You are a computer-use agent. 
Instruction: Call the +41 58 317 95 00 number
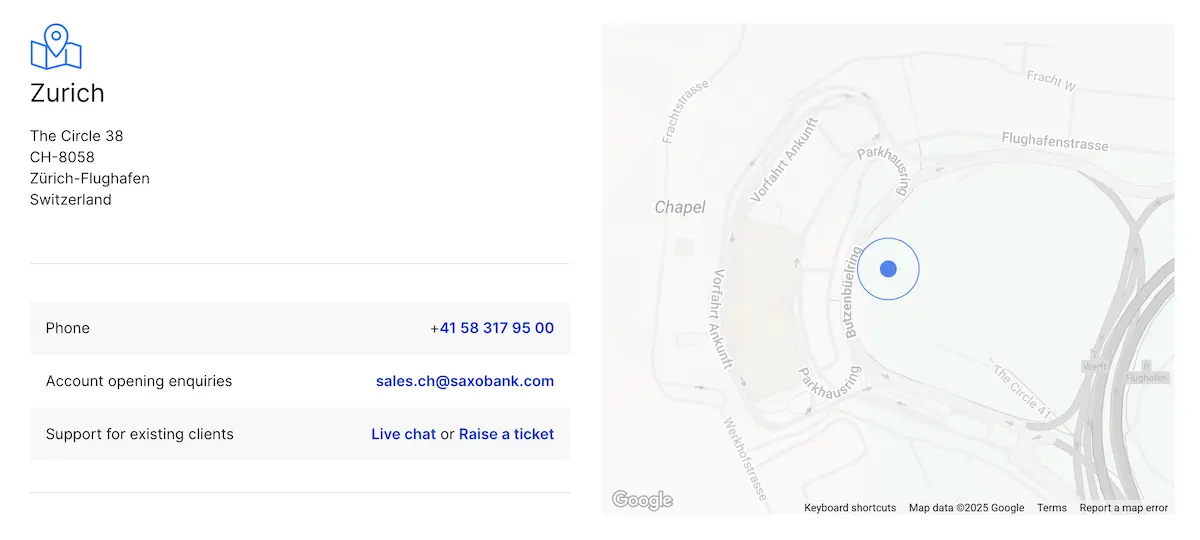point(492,328)
